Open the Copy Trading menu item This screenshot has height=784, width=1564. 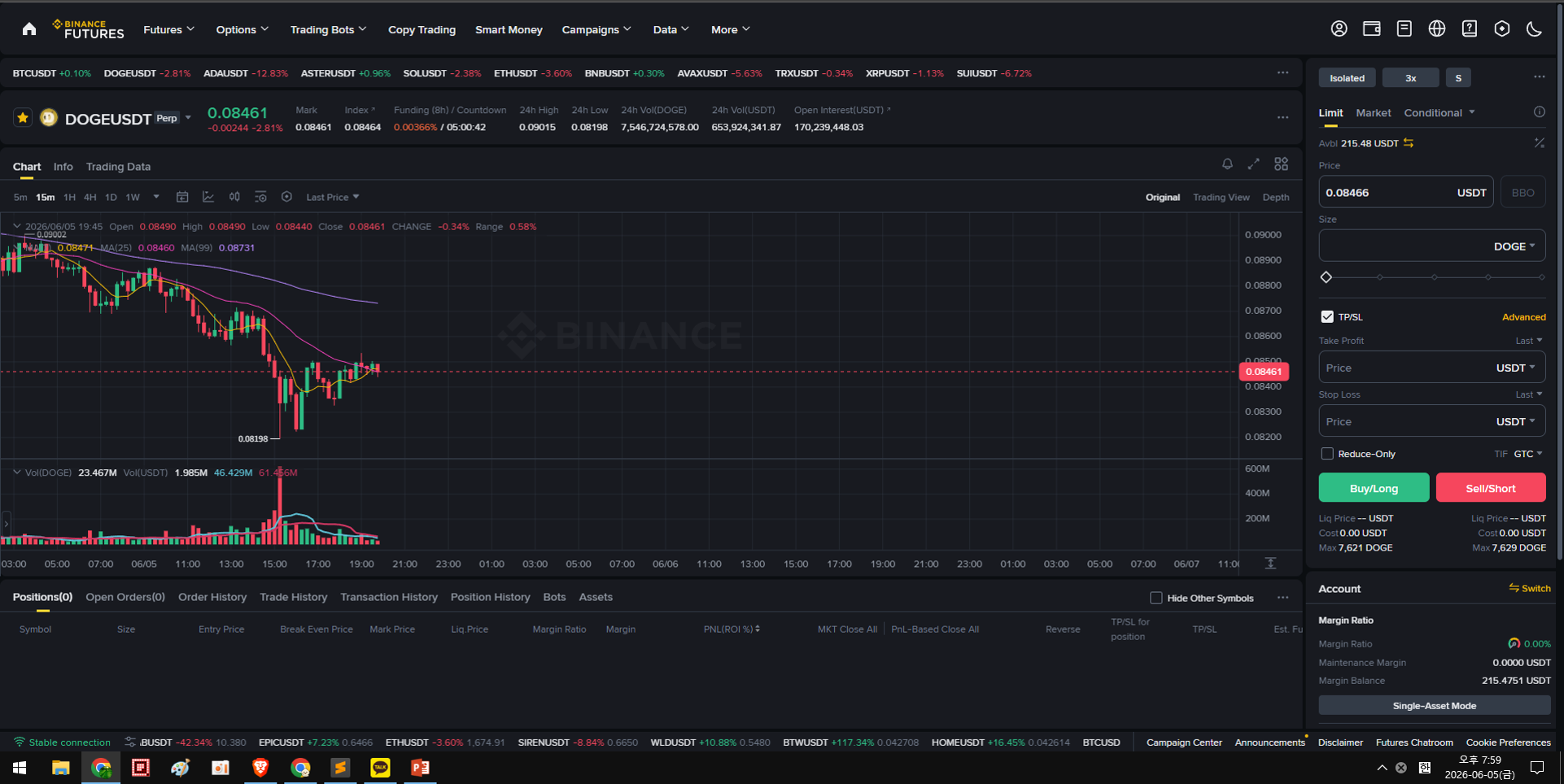(422, 29)
